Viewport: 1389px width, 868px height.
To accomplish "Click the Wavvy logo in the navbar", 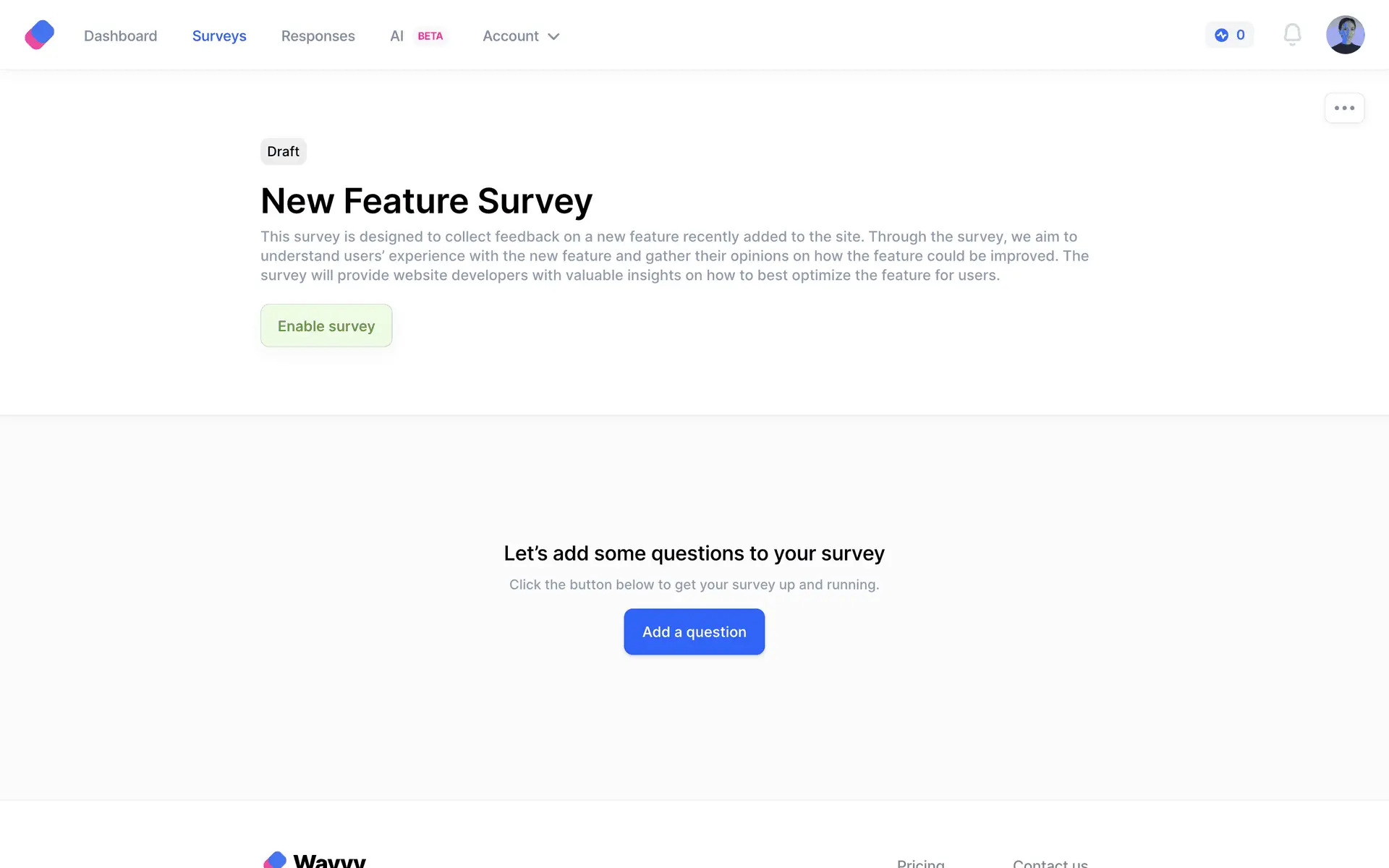I will click(x=40, y=35).
